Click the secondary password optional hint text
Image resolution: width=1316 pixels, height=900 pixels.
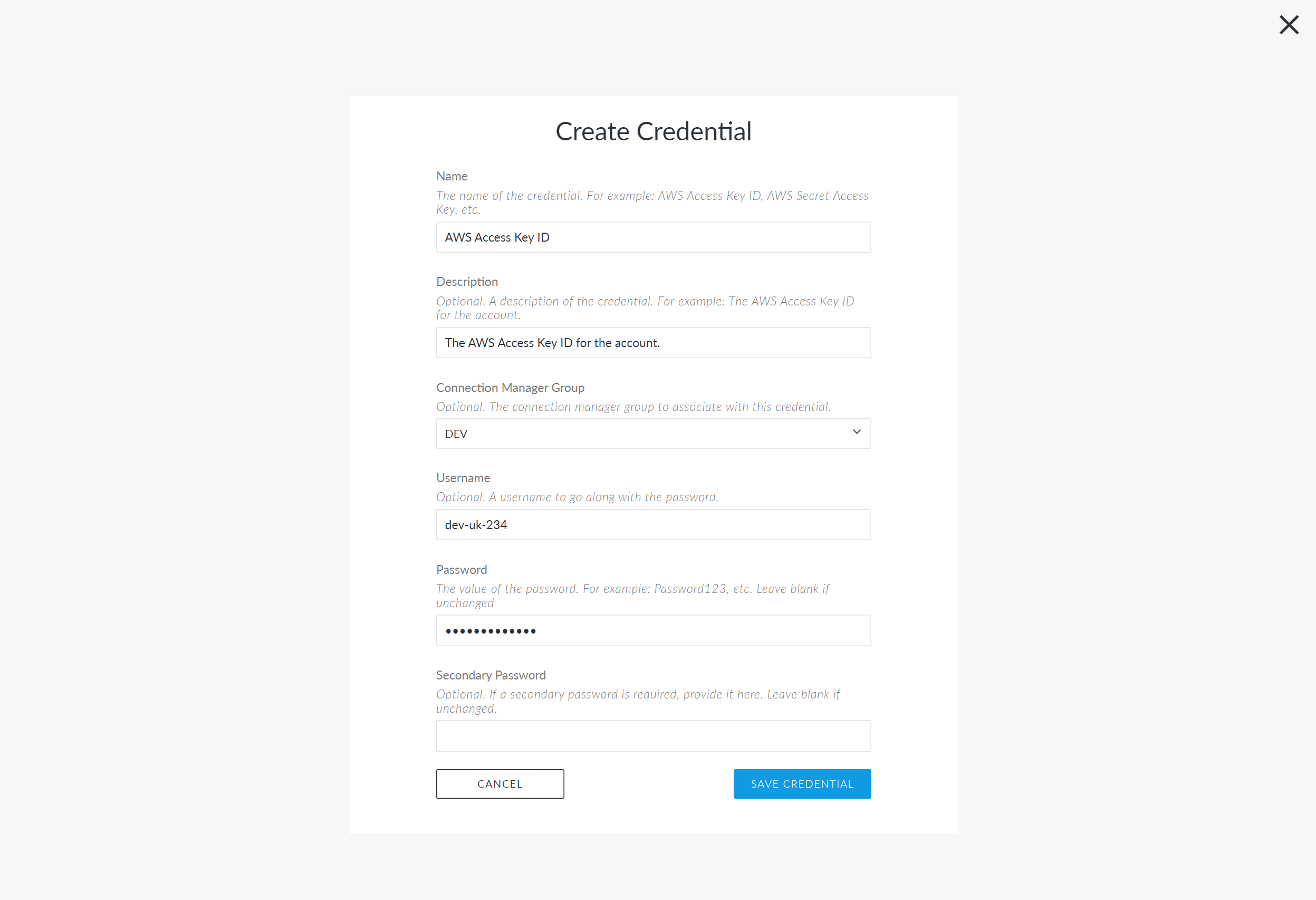click(x=638, y=701)
